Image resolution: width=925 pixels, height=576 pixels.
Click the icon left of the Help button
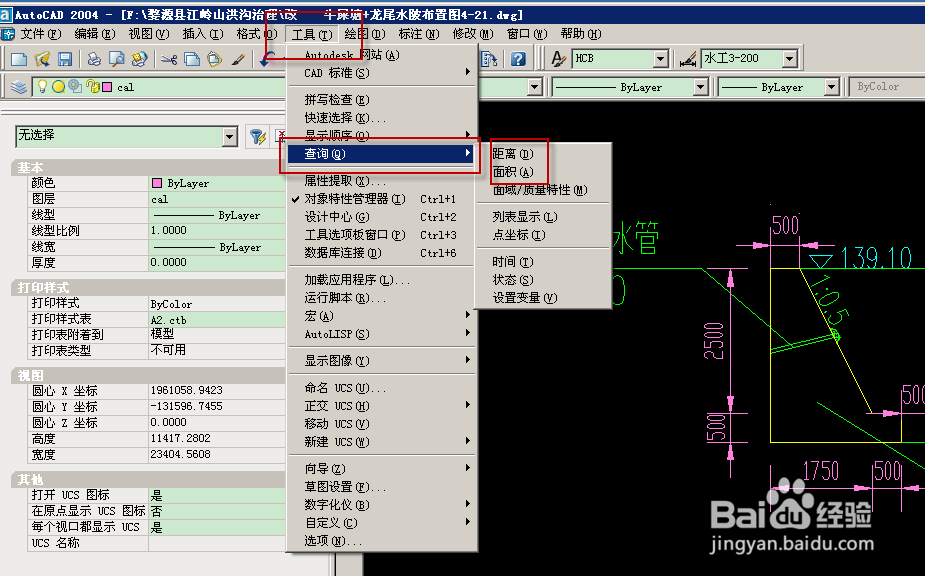coord(489,59)
